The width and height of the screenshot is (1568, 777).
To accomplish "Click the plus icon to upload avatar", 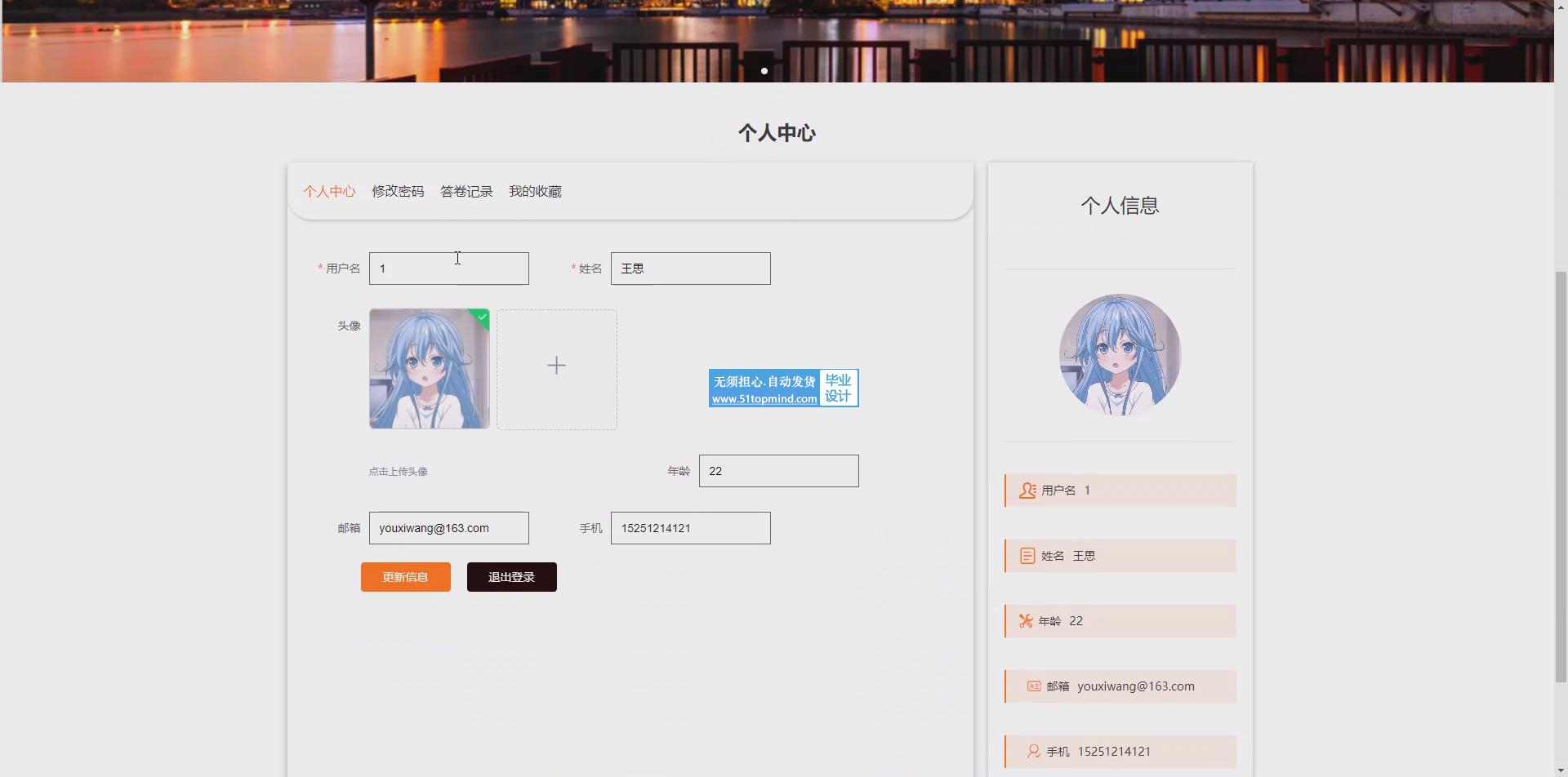I will pyautogui.click(x=556, y=366).
